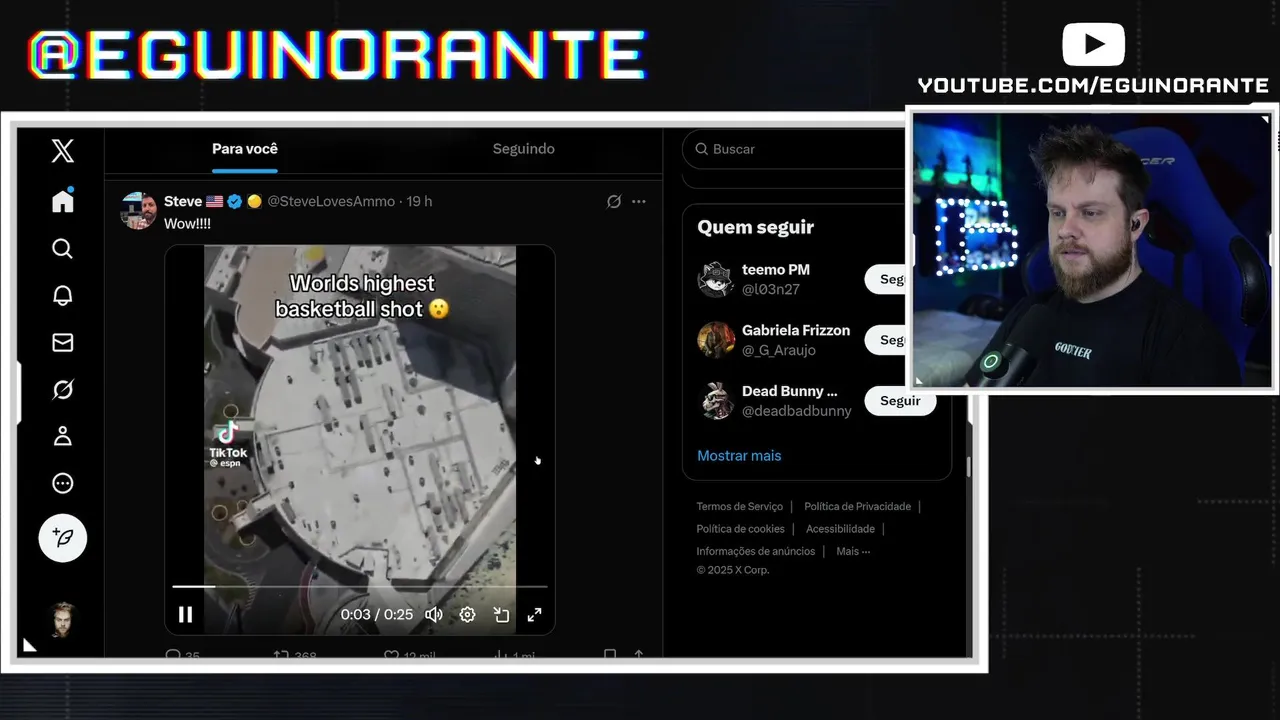Image resolution: width=1280 pixels, height=720 pixels.
Task: Click the blue verified badge beside Steve
Action: 234,201
